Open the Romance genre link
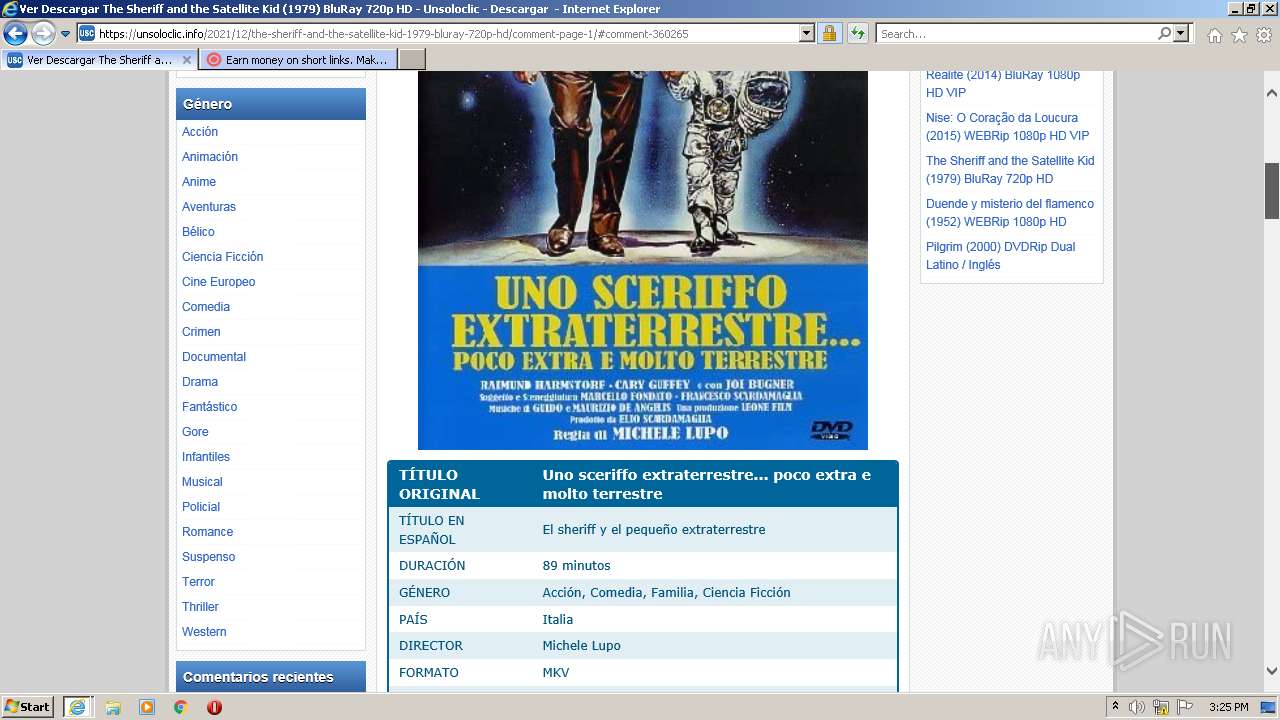Viewport: 1280px width, 720px height. (x=207, y=532)
